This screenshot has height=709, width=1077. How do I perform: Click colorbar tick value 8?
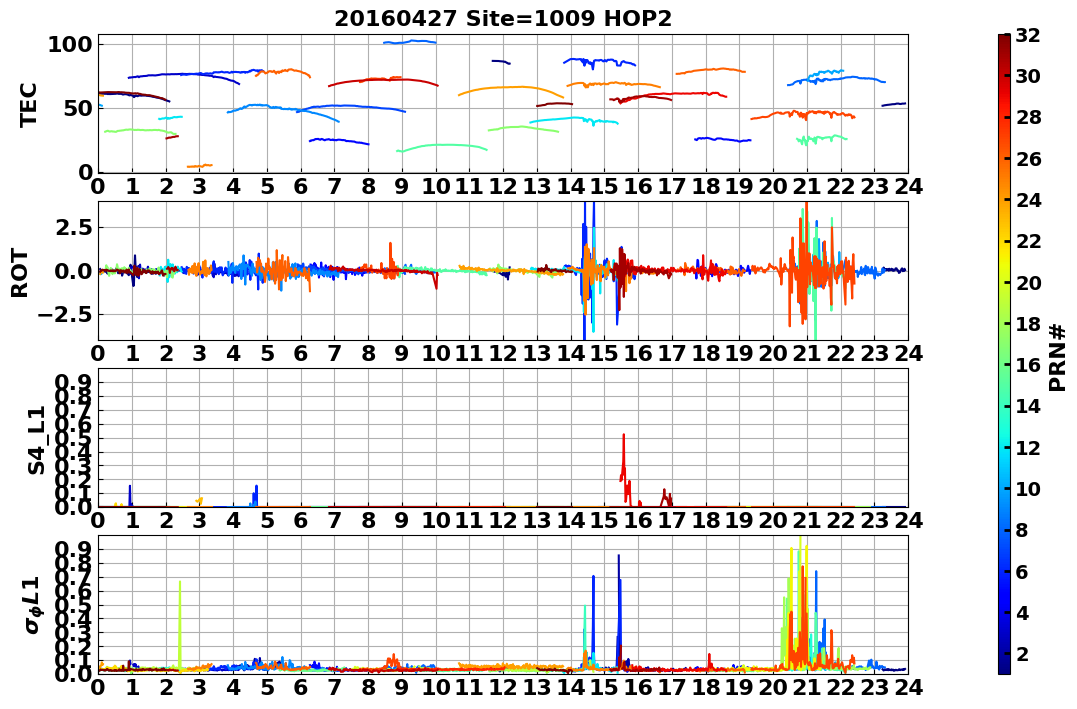[1022, 530]
